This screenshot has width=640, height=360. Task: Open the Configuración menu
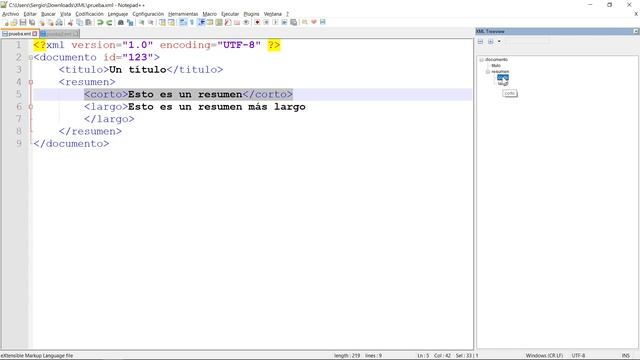click(x=148, y=14)
